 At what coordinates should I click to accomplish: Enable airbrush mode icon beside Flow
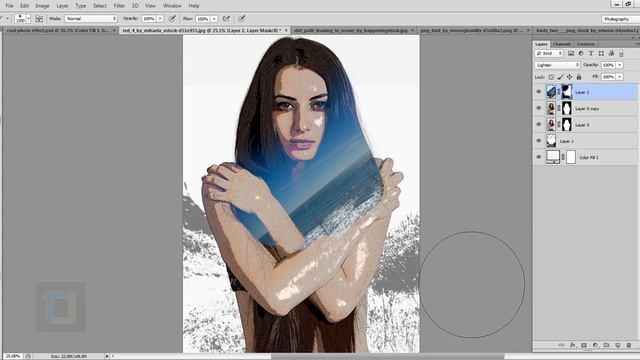click(226, 19)
